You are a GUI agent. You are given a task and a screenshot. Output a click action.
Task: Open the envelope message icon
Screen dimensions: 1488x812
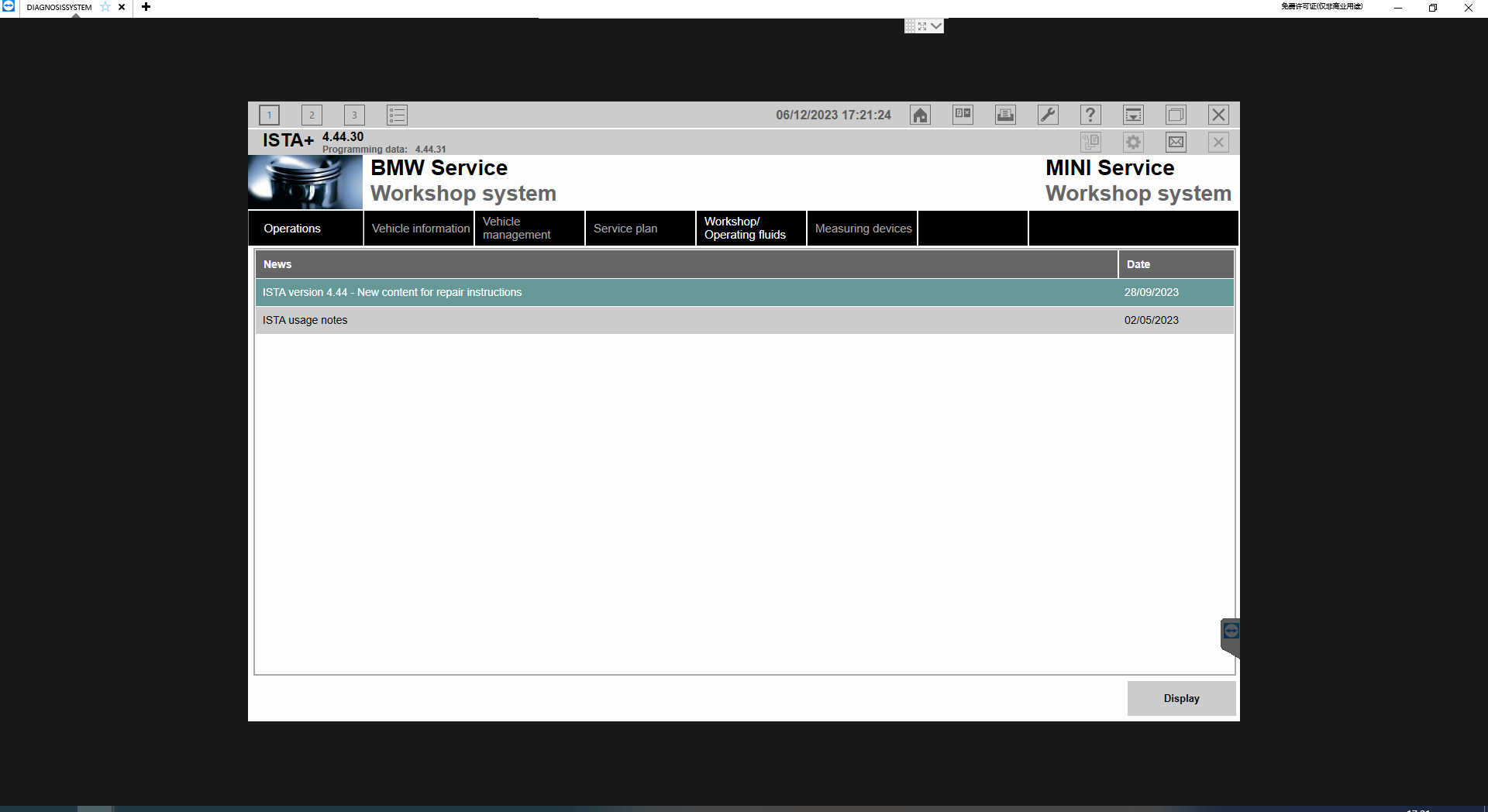click(x=1176, y=143)
